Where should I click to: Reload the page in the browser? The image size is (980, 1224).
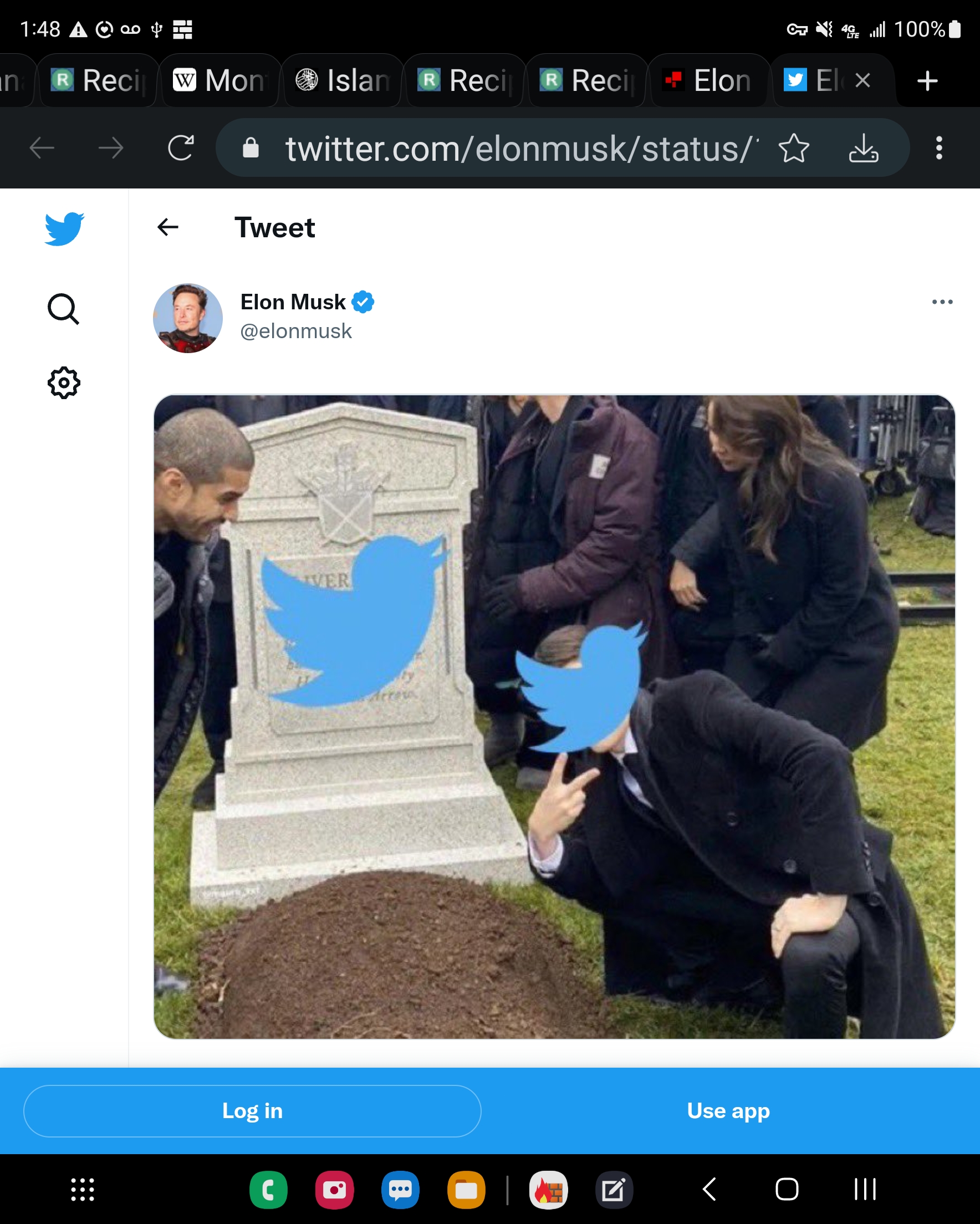pyautogui.click(x=181, y=148)
